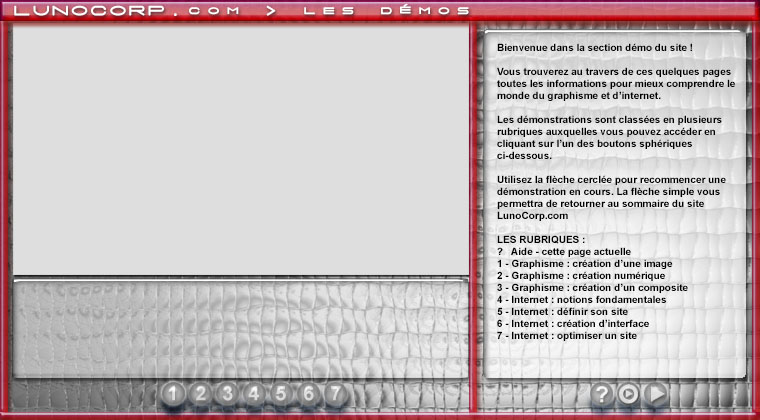Open demo section 3 sphere button
This screenshot has height=420, width=760.
pos(227,394)
